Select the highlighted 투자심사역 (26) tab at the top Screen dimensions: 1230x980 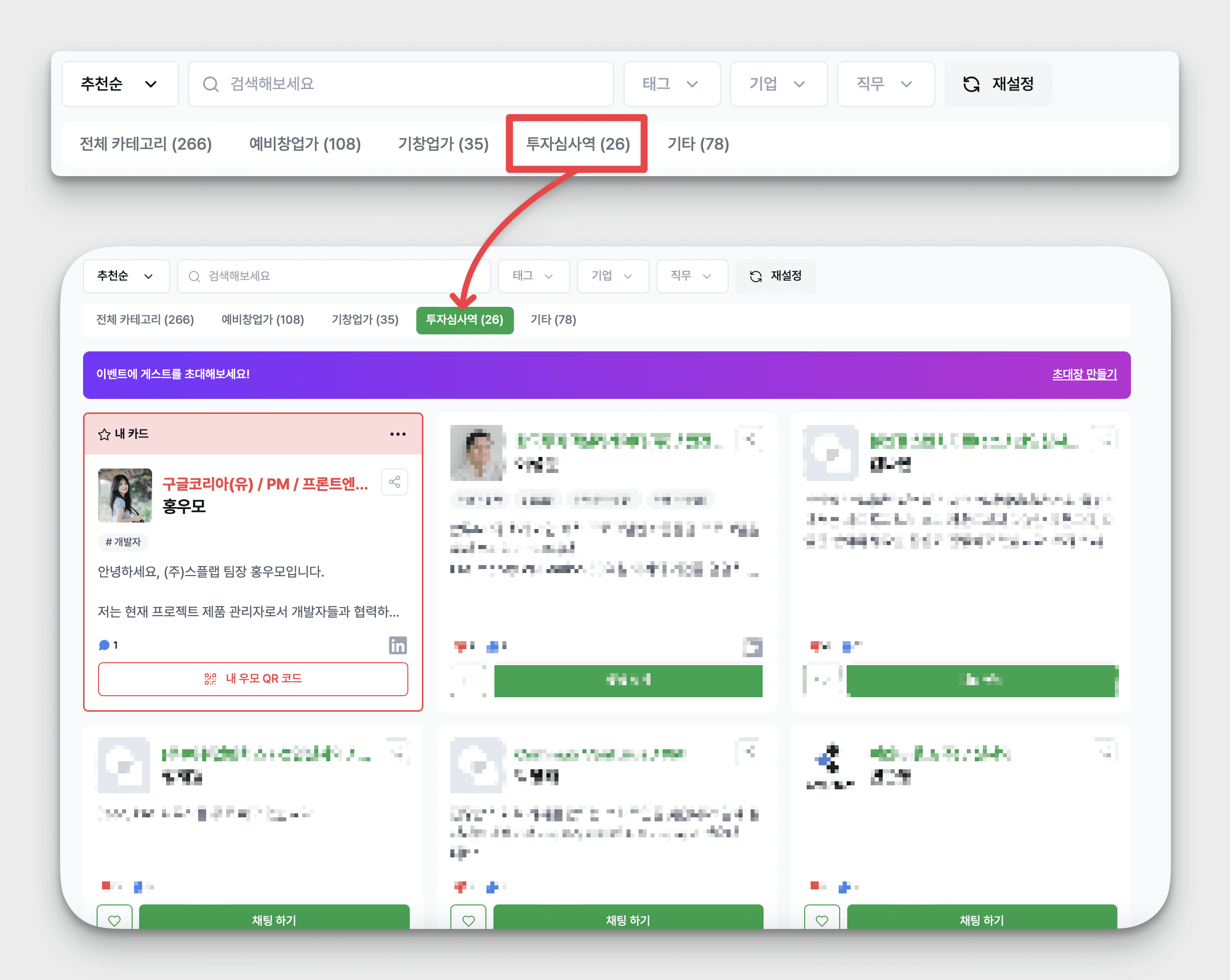(577, 144)
